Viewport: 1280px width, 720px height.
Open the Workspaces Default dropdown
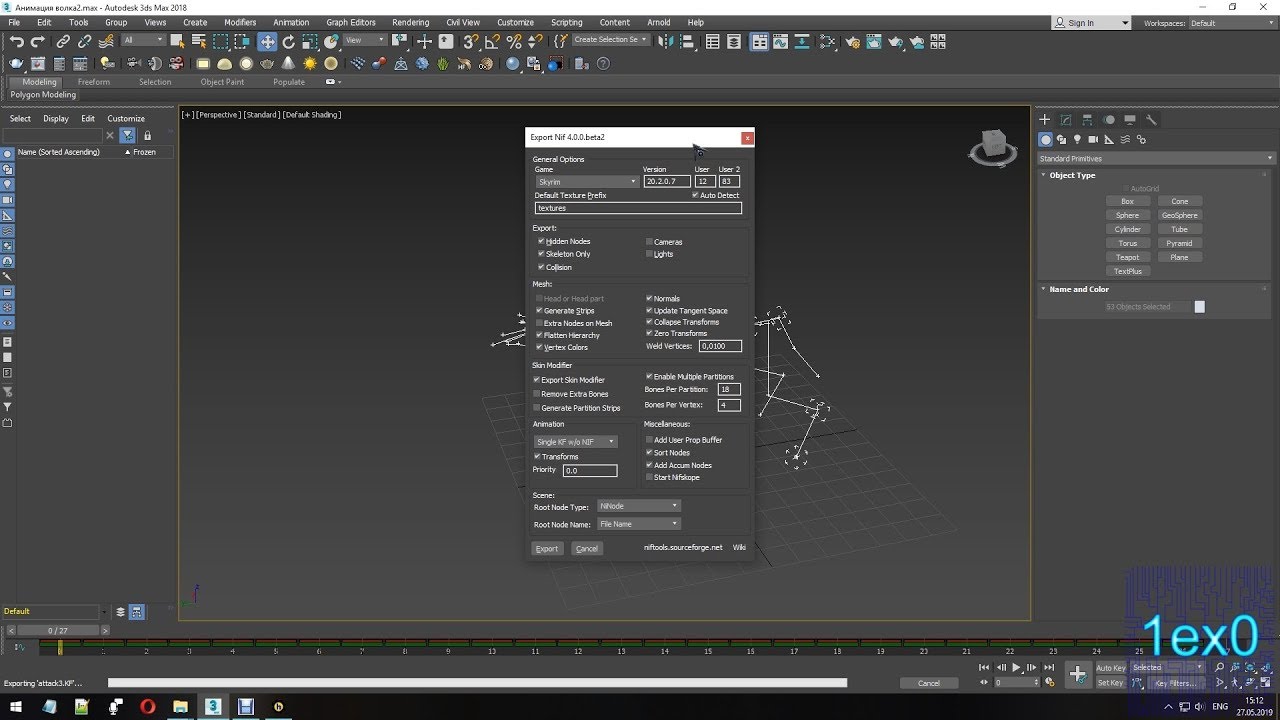[1230, 23]
